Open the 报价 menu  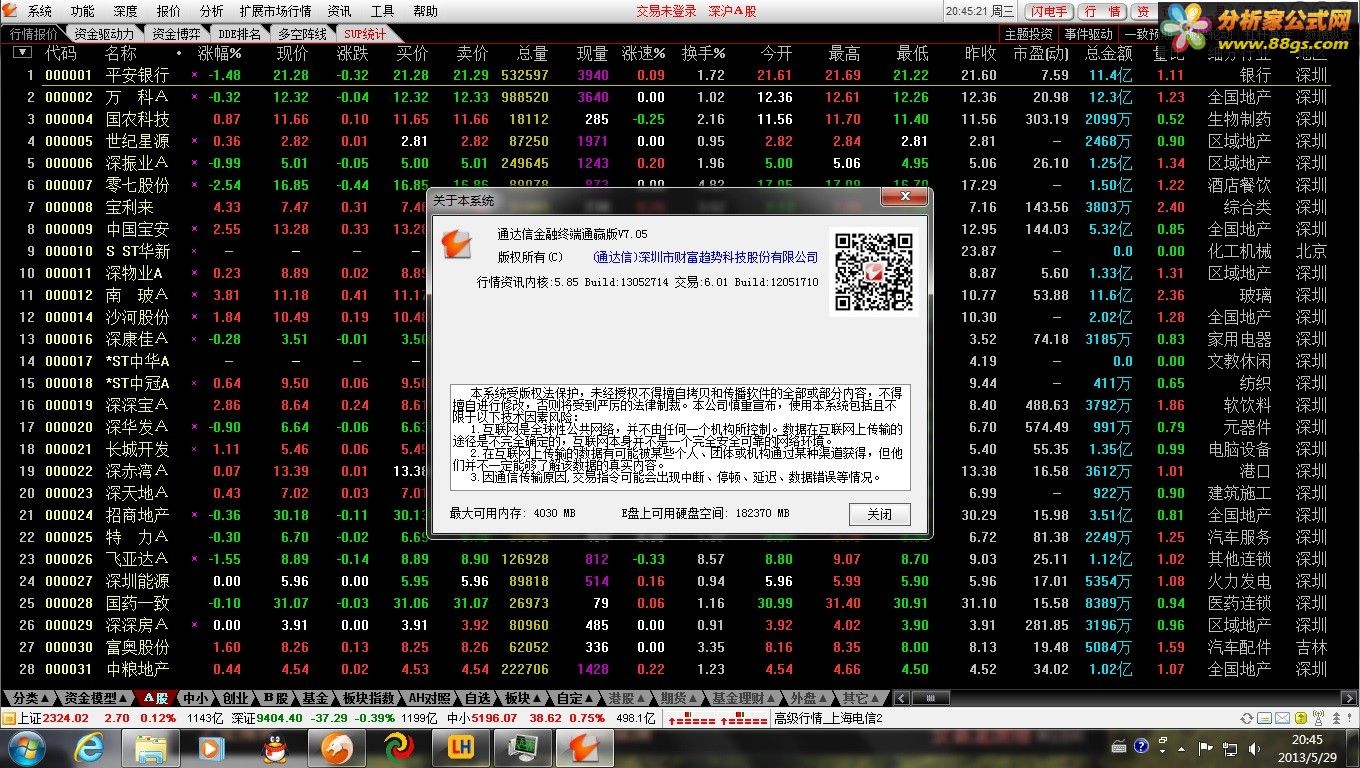point(169,11)
